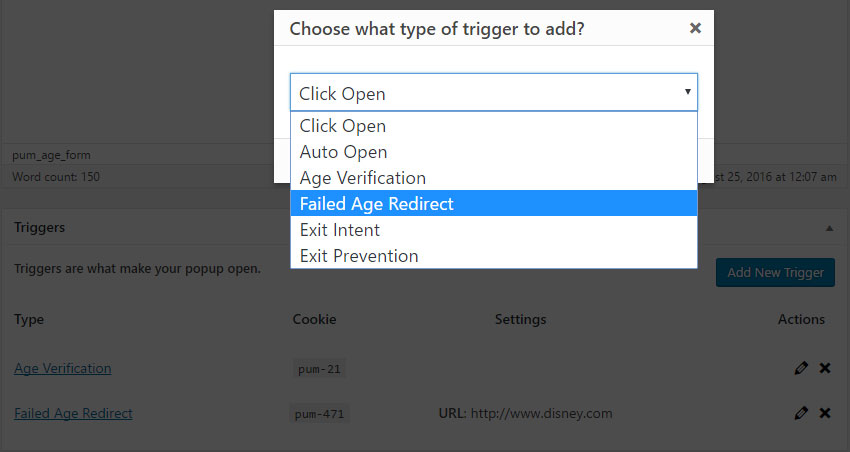The image size is (850, 452).
Task: Open the trigger type dropdown arrow
Action: tap(687, 92)
